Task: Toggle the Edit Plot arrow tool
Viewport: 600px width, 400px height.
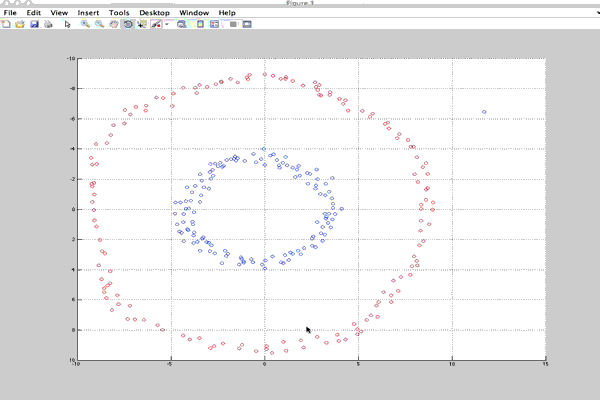Action: (x=67, y=23)
